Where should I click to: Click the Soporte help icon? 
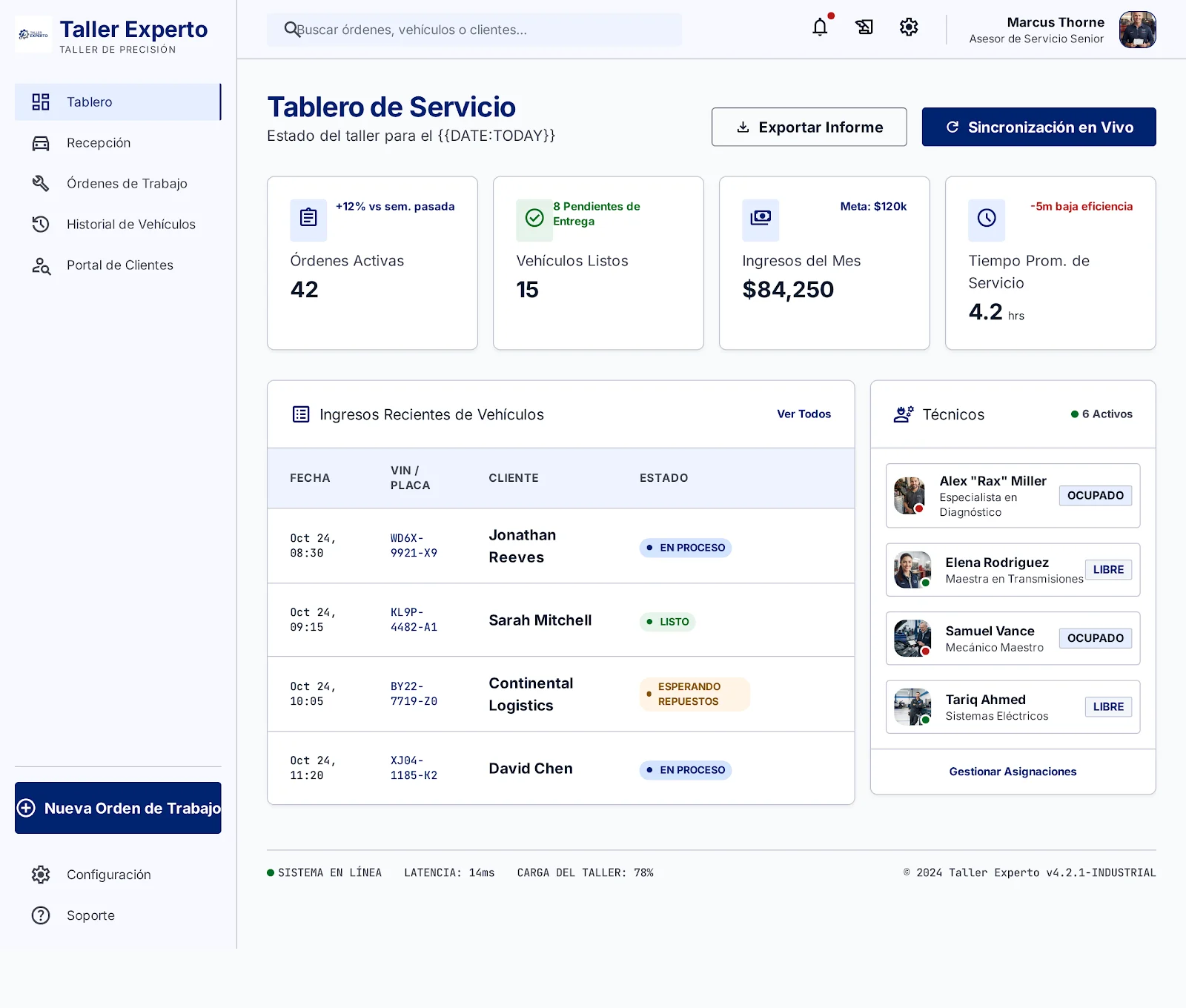[x=41, y=915]
